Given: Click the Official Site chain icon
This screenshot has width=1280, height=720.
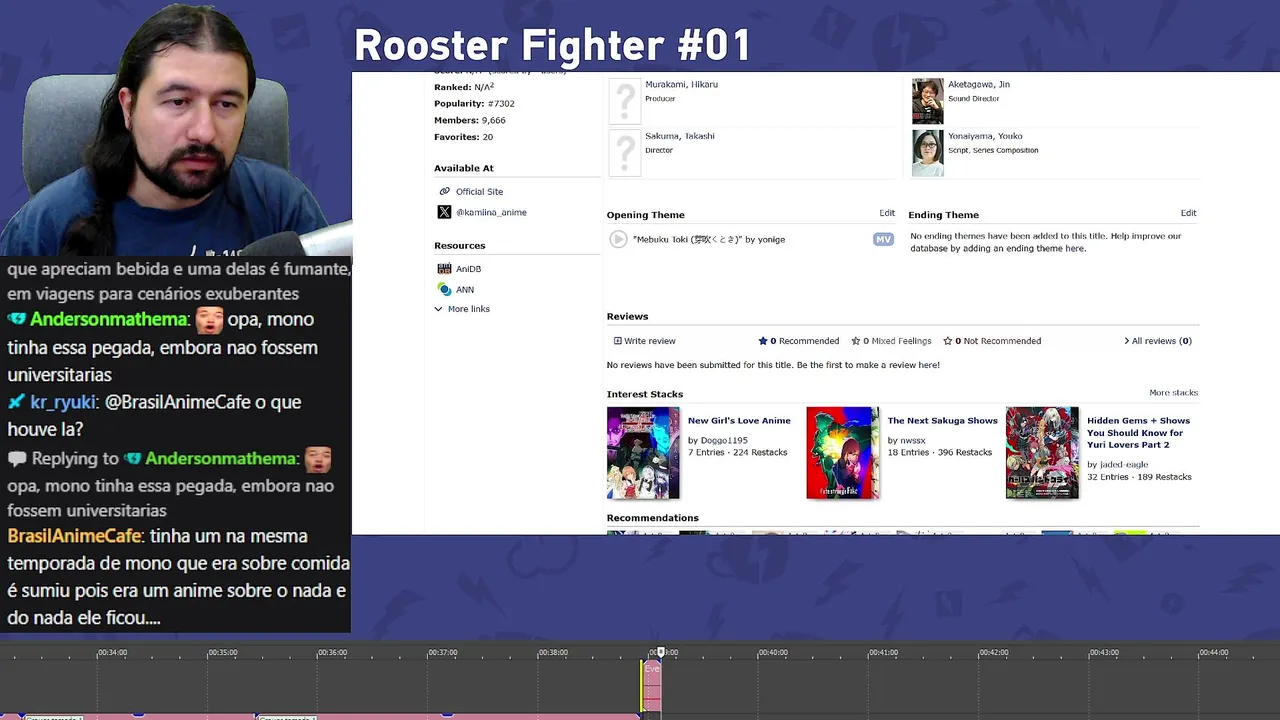Looking at the screenshot, I should click(x=444, y=192).
